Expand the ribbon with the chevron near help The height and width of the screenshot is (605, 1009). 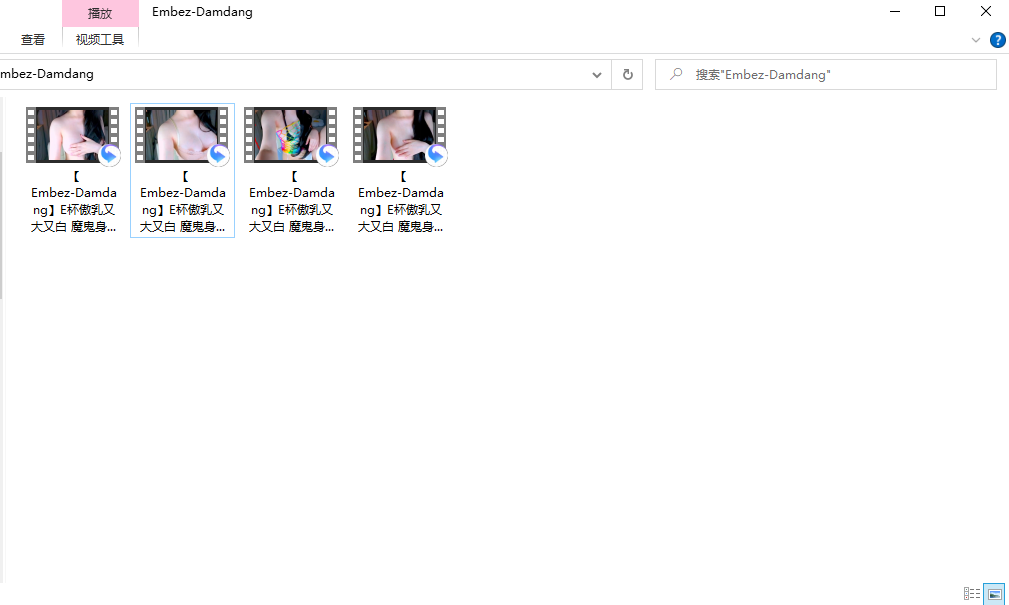tap(976, 40)
